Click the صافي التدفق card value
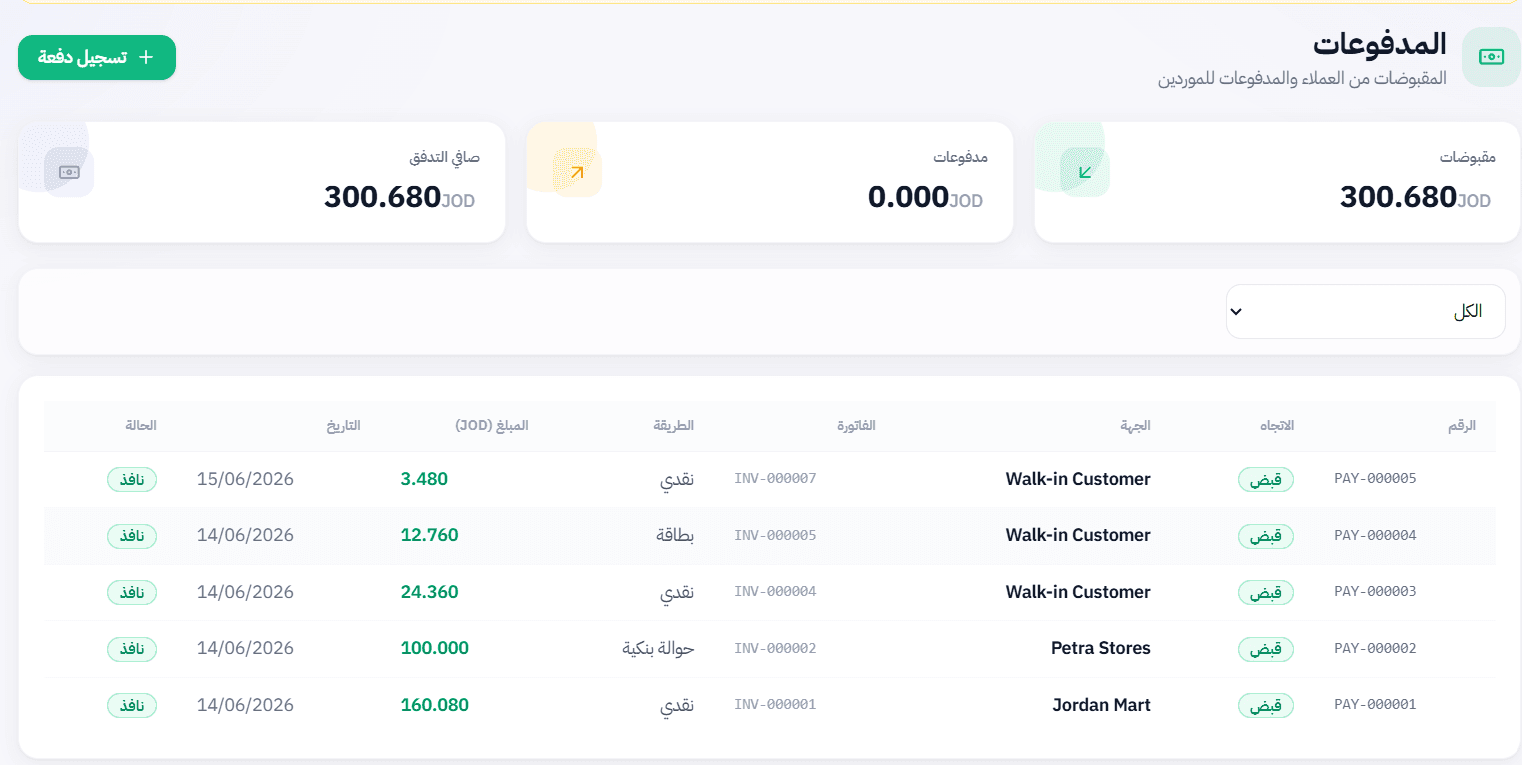The height and width of the screenshot is (765, 1522). [382, 197]
